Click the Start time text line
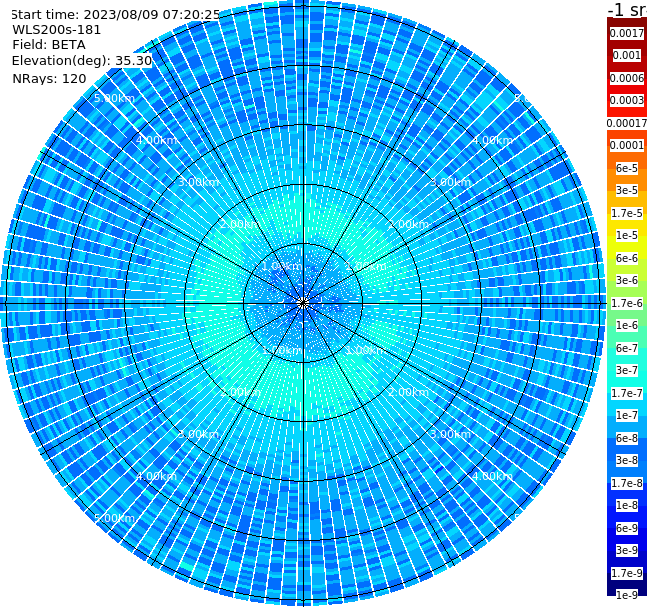647x607 pixels. pyautogui.click(x=115, y=15)
